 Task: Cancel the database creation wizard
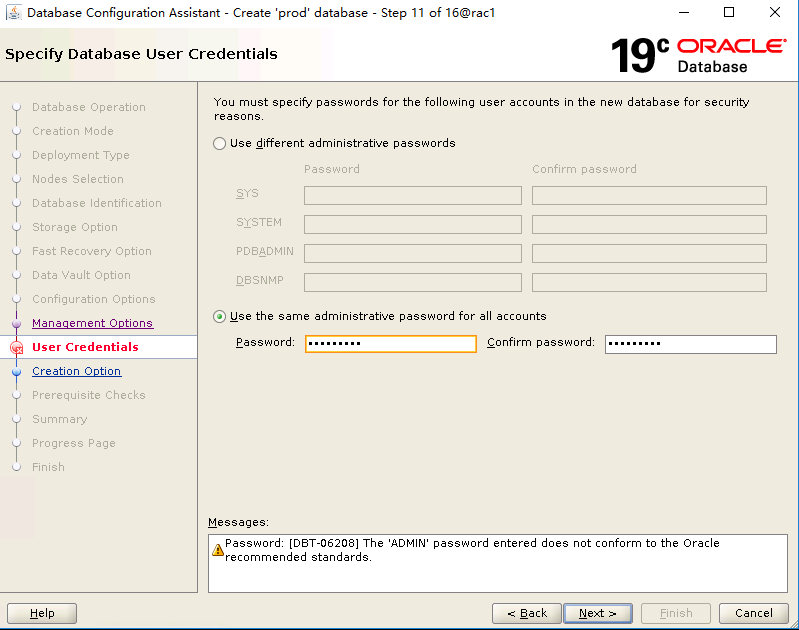[x=754, y=613]
